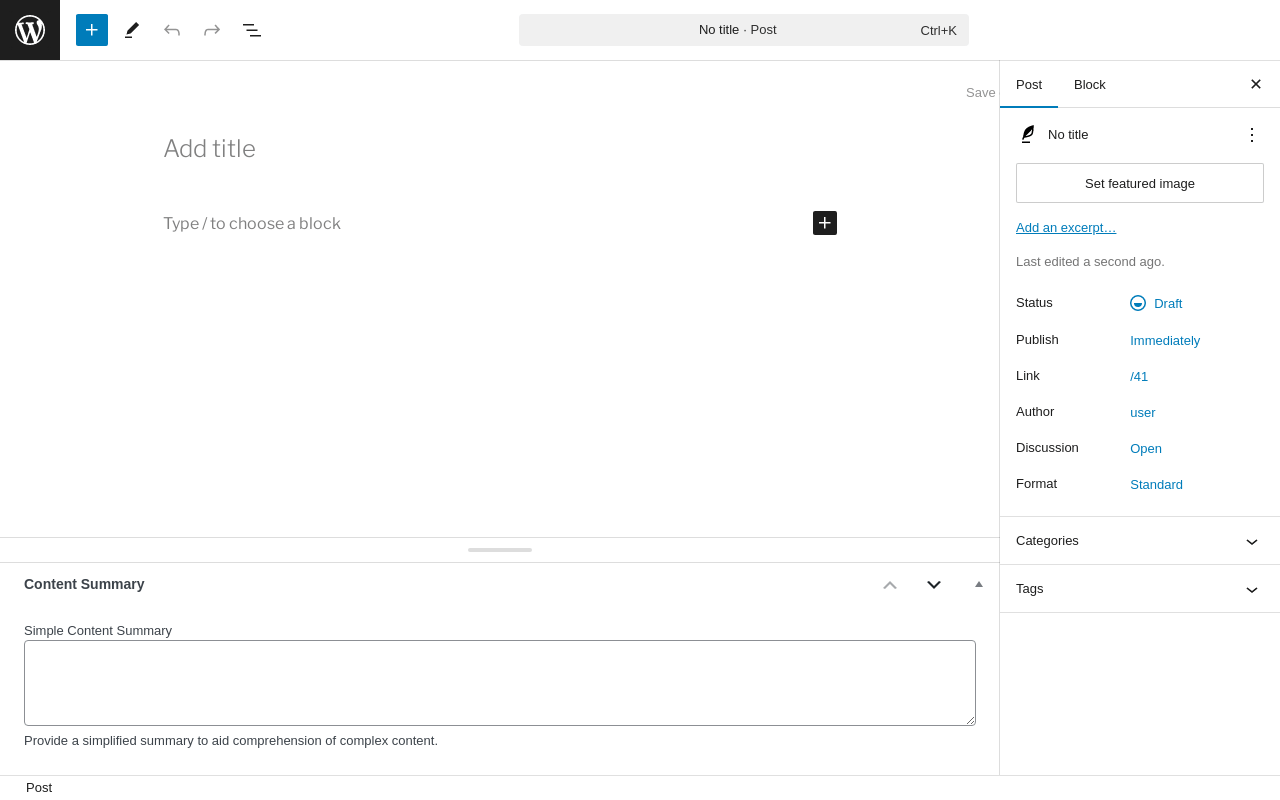Move Content Summary panel down
Viewport: 1280px width, 800px height.
(x=934, y=584)
